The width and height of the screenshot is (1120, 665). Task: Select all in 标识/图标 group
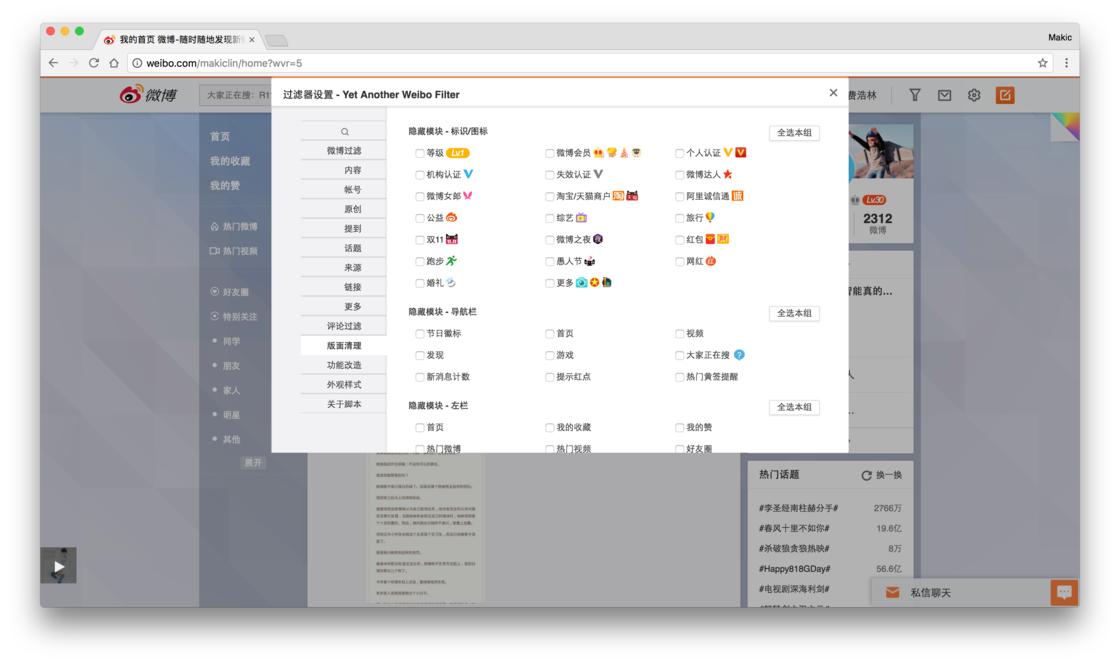(x=794, y=133)
